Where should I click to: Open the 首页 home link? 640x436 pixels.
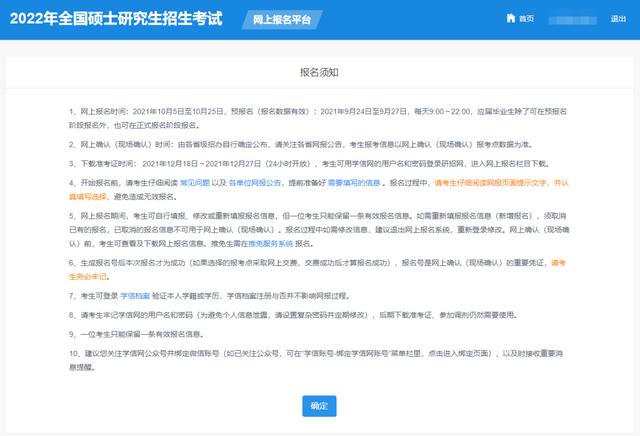coord(526,19)
